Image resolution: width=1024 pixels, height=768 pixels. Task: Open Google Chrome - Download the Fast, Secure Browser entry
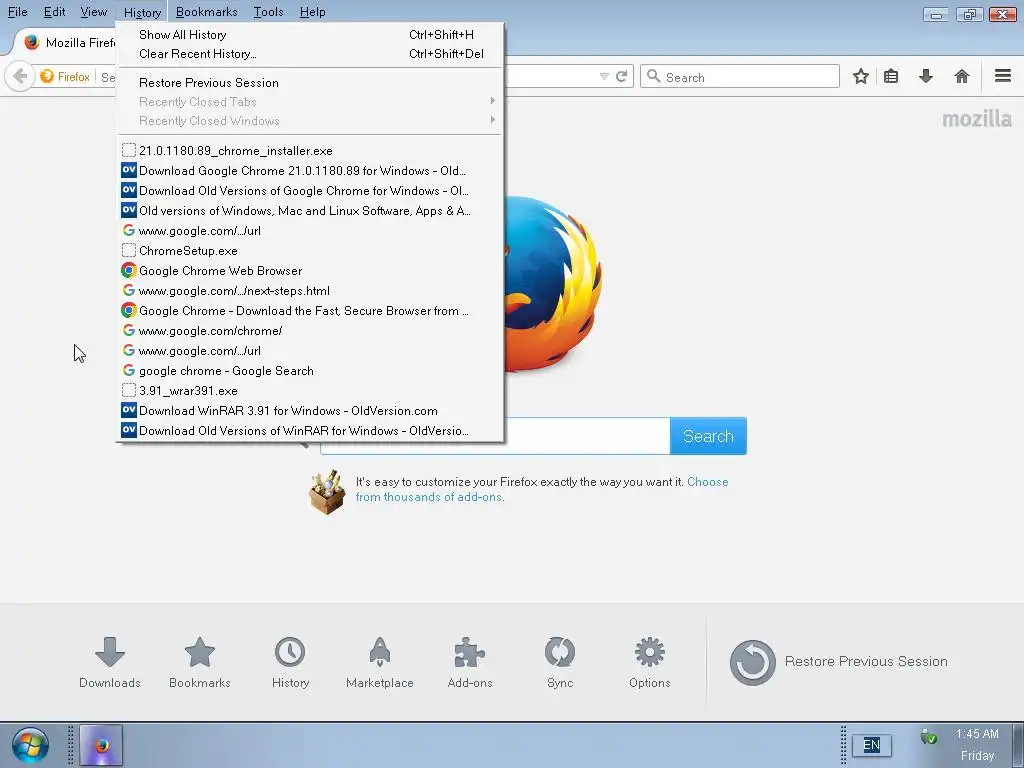[x=310, y=311]
